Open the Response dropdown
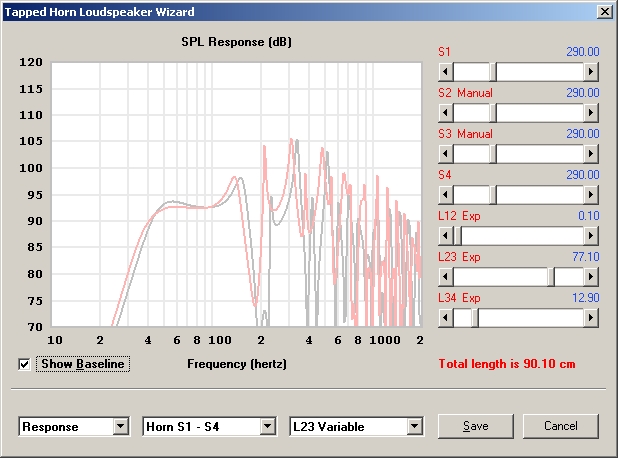Image resolution: width=618 pixels, height=458 pixels. point(121,426)
